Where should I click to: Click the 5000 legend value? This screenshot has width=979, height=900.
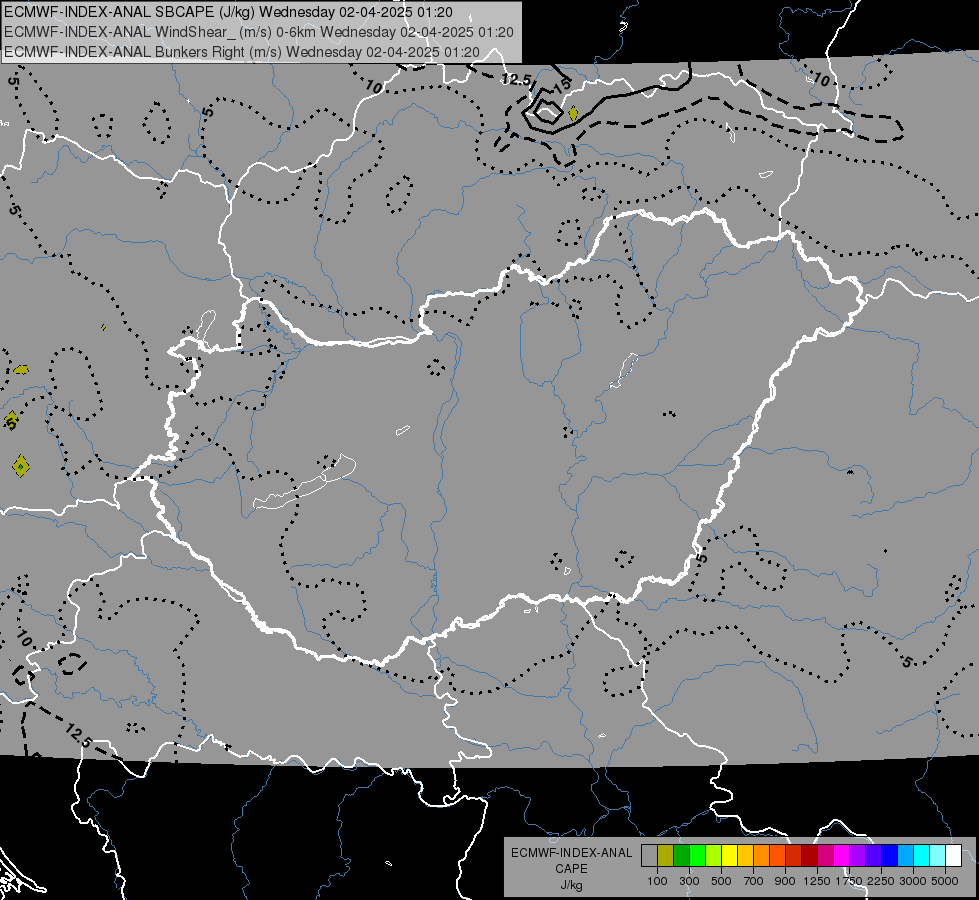click(945, 881)
